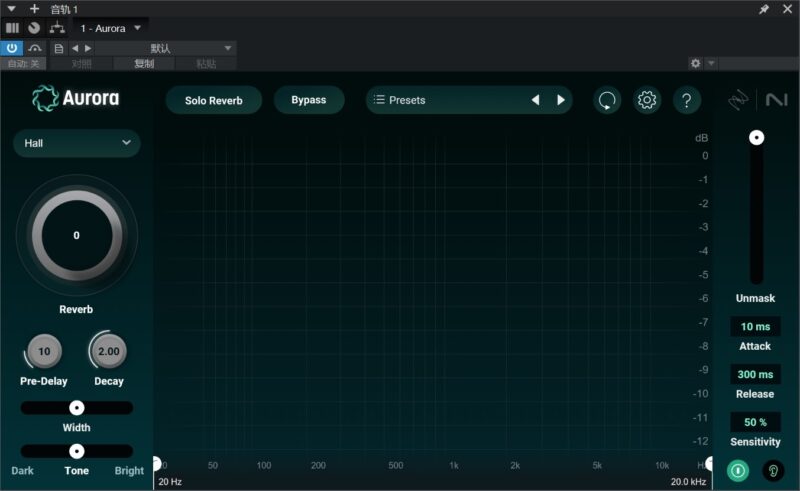Viewport: 800px width, 491px height.
Task: Select next Aurora preset arrow
Action: (x=561, y=100)
